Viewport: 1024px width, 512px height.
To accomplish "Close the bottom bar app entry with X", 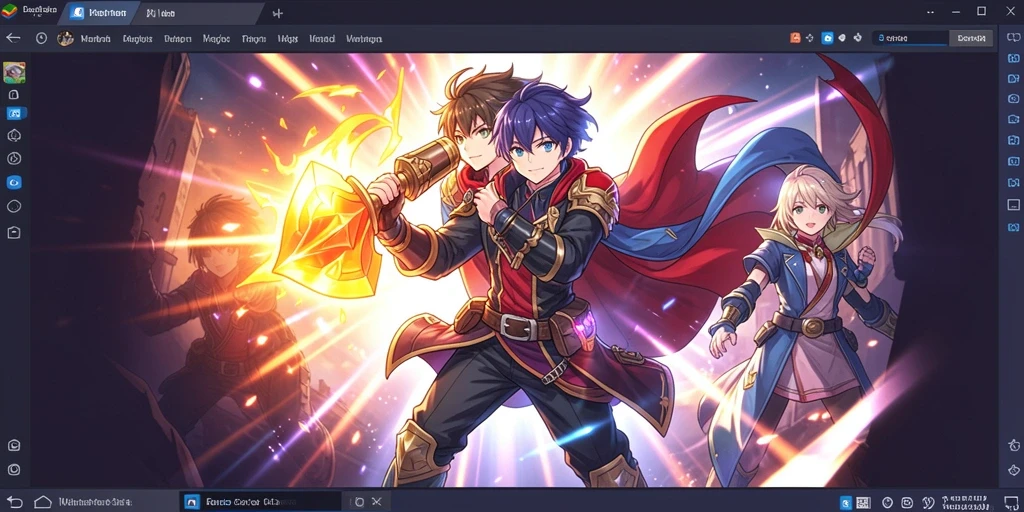I will [376, 502].
